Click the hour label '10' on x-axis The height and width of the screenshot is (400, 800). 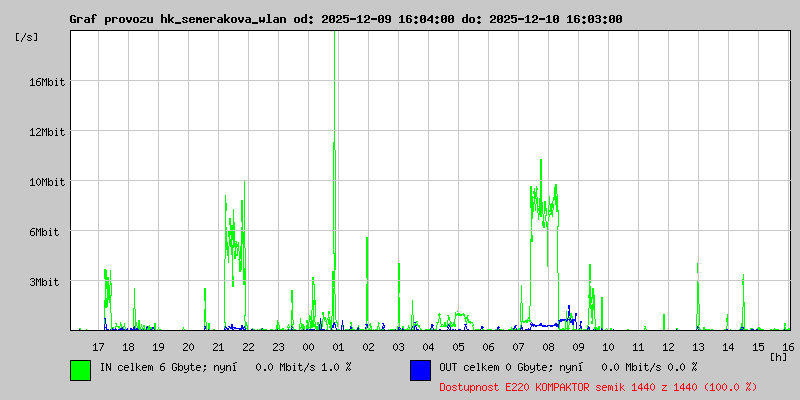click(x=608, y=347)
